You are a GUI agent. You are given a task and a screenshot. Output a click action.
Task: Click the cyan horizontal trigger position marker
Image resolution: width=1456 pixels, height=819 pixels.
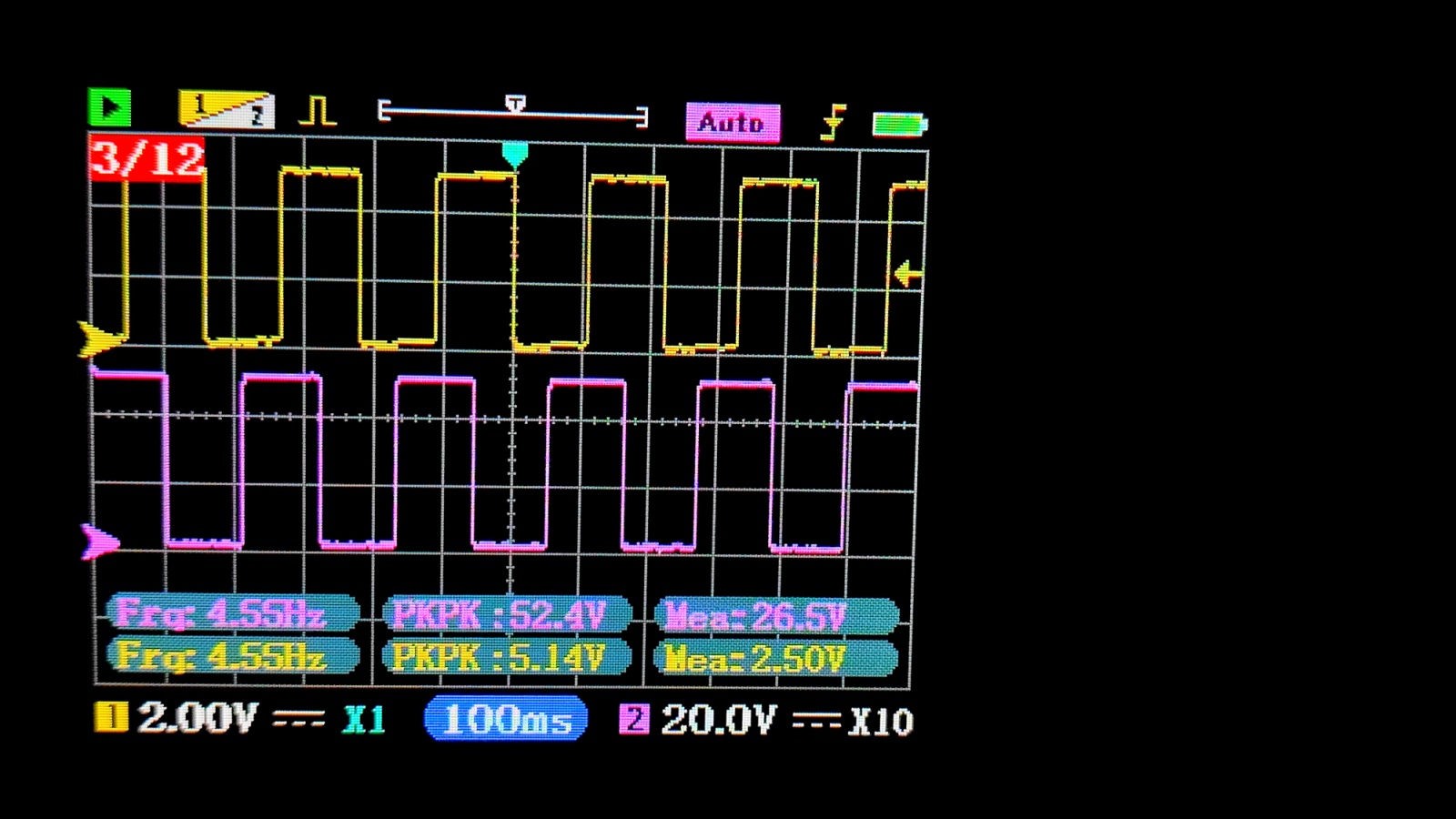[x=514, y=155]
